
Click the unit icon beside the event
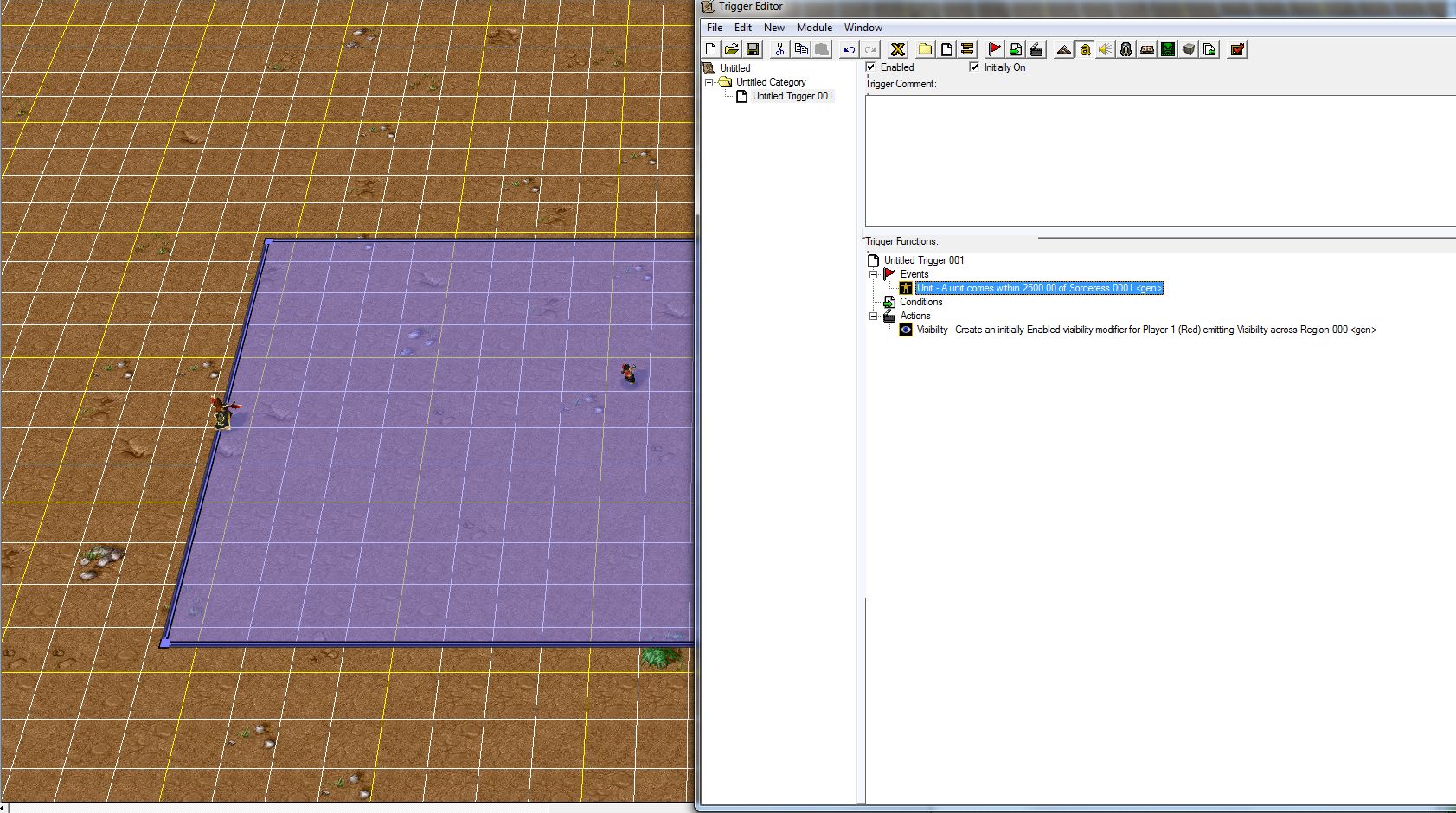coord(906,288)
